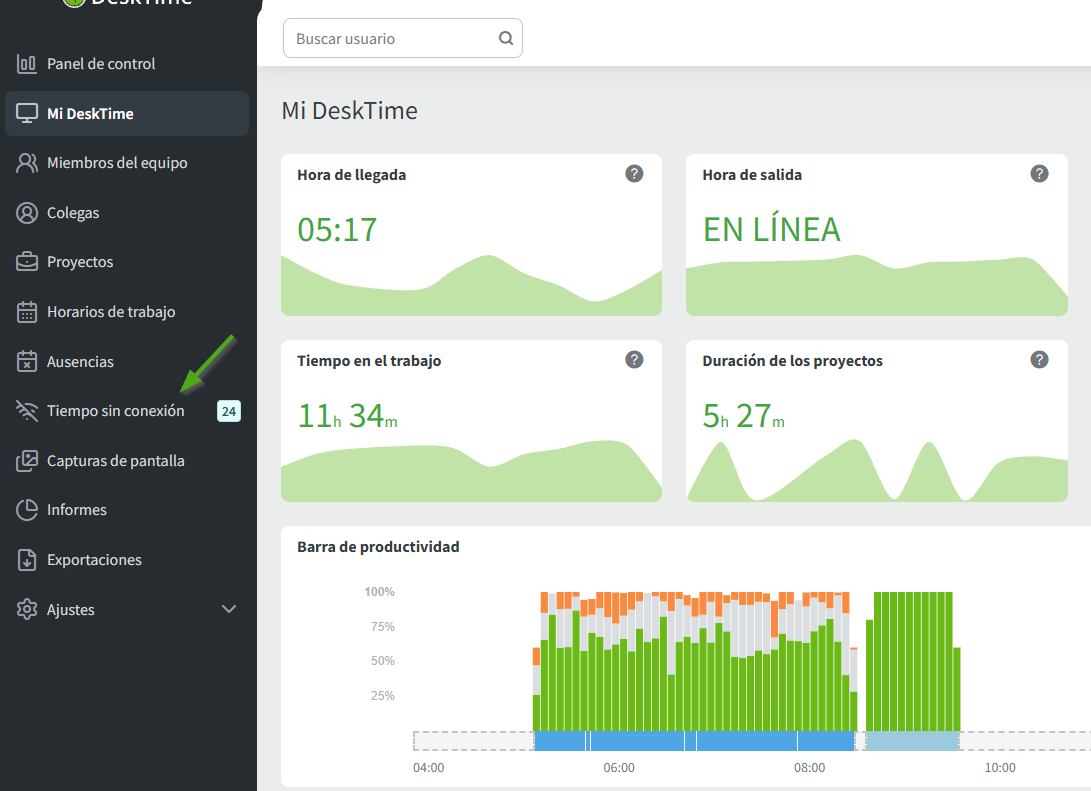Open help tooltip for Tiempo en el trabajo

coord(634,360)
